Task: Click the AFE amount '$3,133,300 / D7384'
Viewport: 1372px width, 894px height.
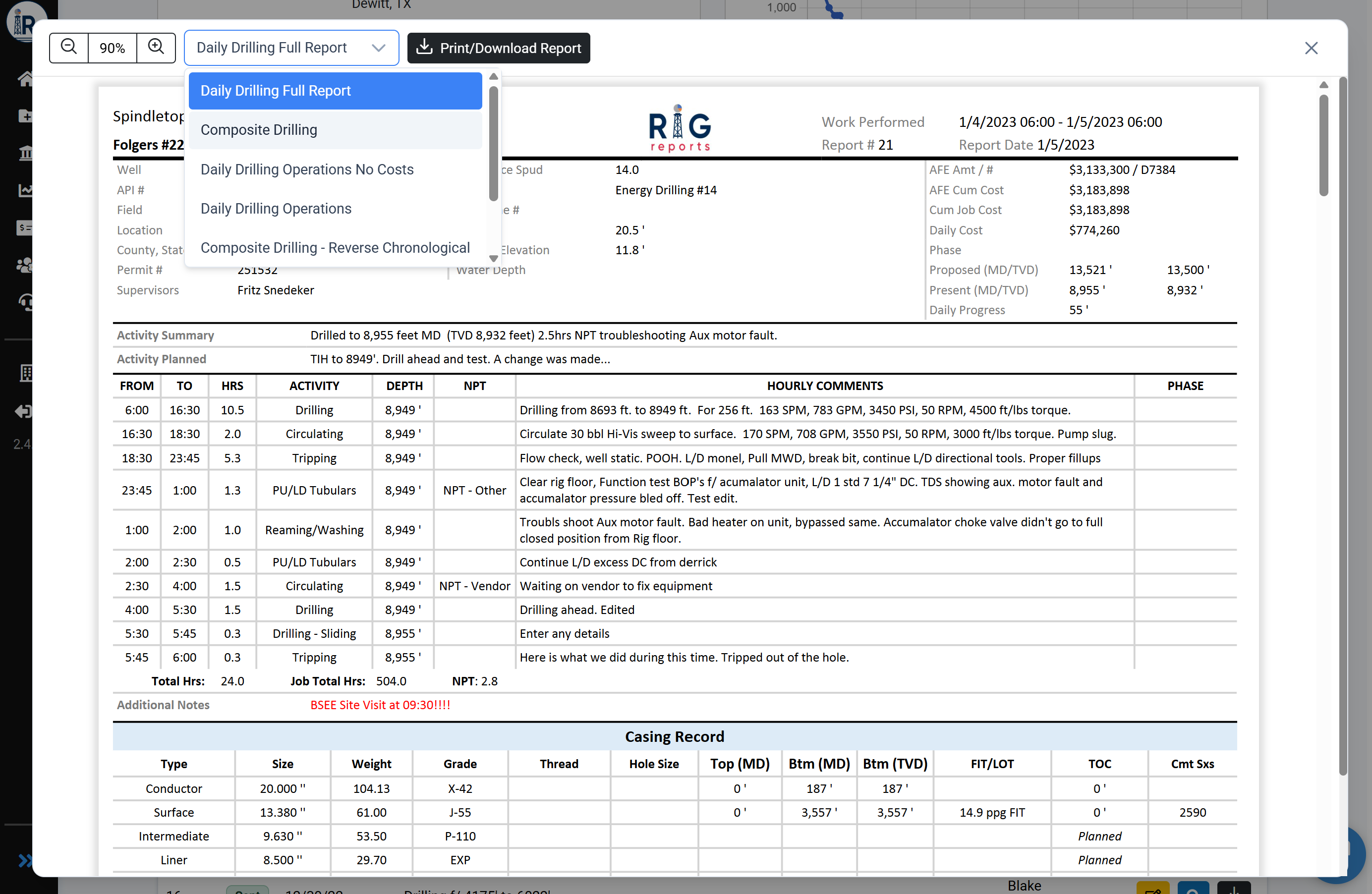Action: (1122, 169)
